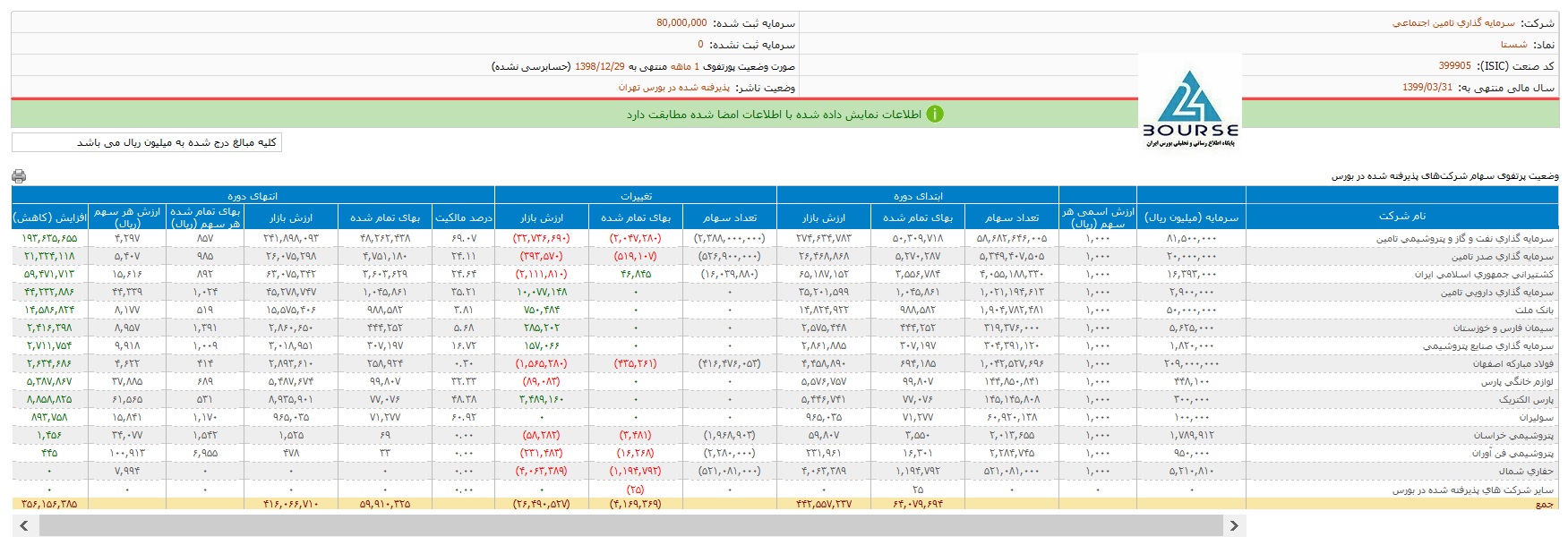Click the note box کلیه مبالغ درج شده
Image resolution: width=1568 pixels, height=545 pixels.
pyautogui.click(x=147, y=142)
